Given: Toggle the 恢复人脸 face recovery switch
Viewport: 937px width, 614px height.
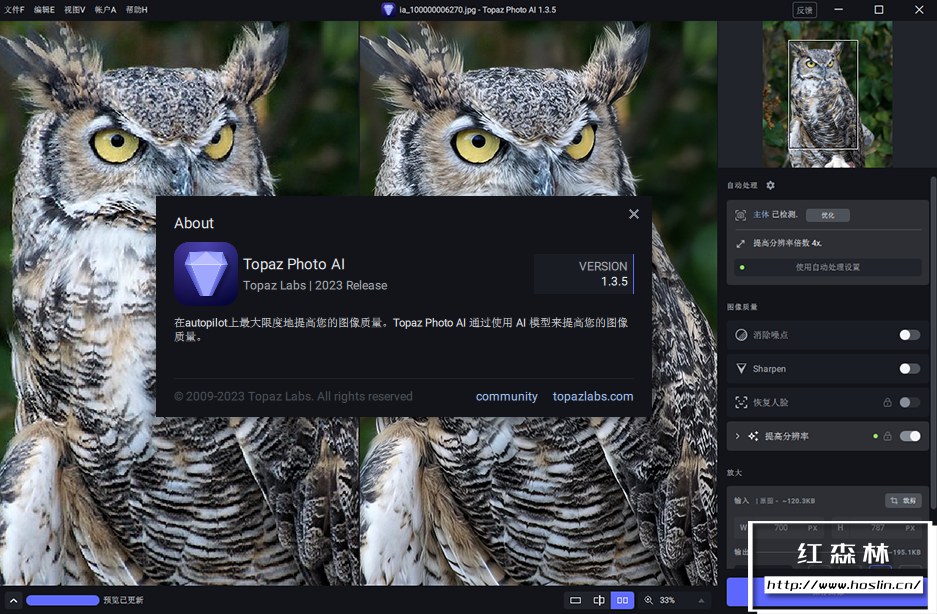Looking at the screenshot, I should click(x=910, y=402).
